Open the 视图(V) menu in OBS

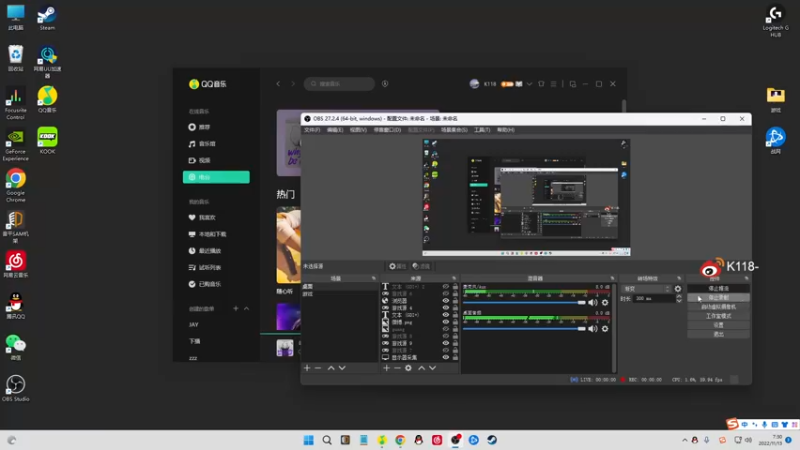click(358, 130)
